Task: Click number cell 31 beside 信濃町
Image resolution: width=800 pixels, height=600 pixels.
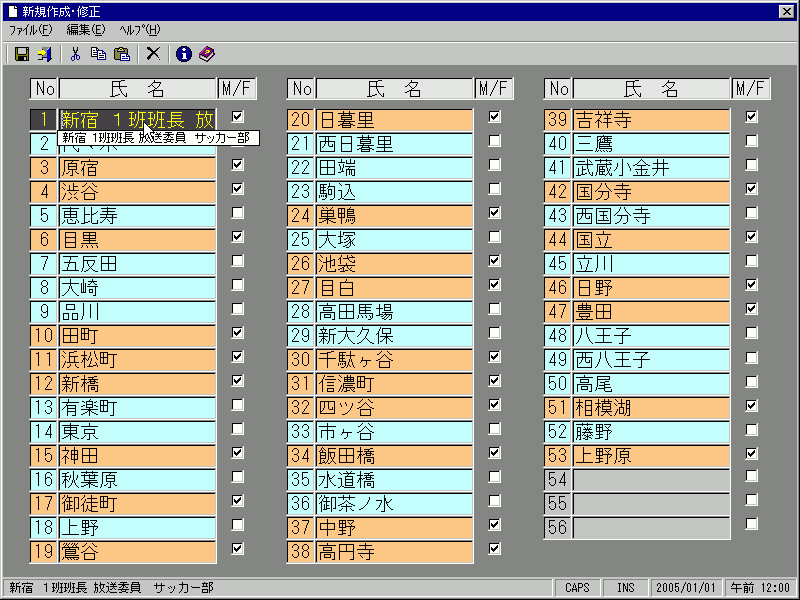Action: tap(301, 384)
